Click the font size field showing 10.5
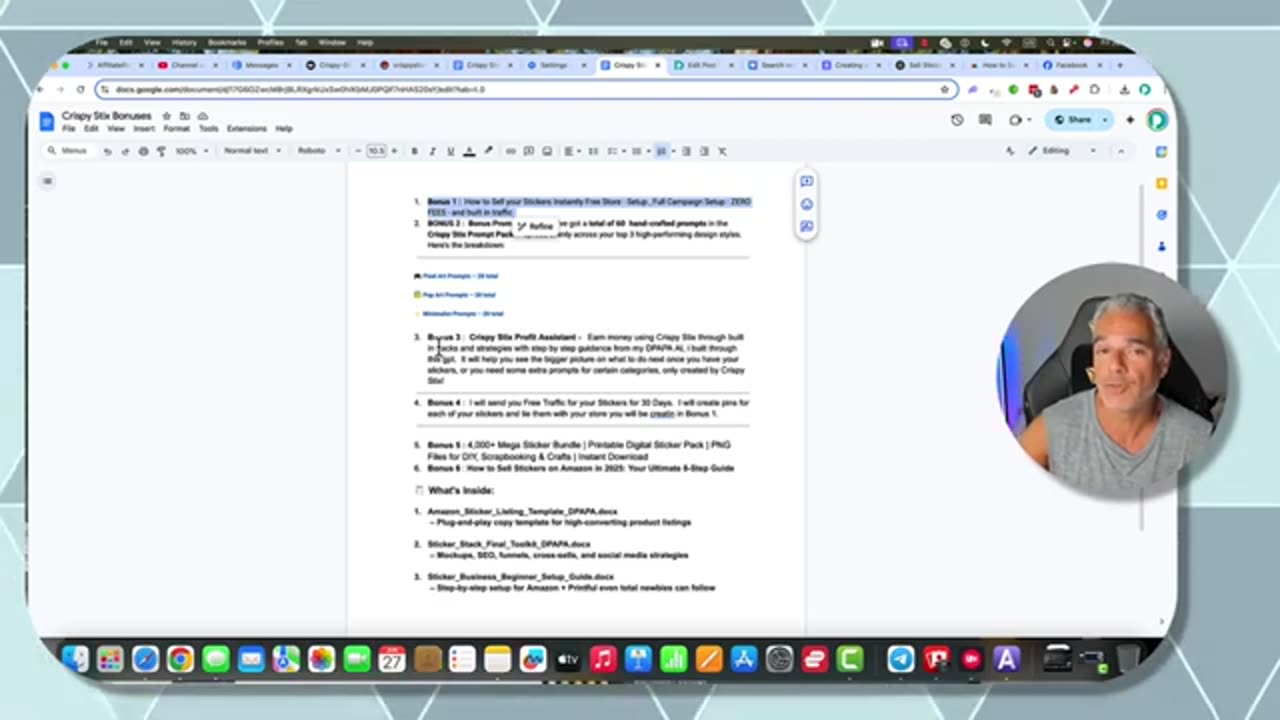1280x720 pixels. [x=376, y=151]
